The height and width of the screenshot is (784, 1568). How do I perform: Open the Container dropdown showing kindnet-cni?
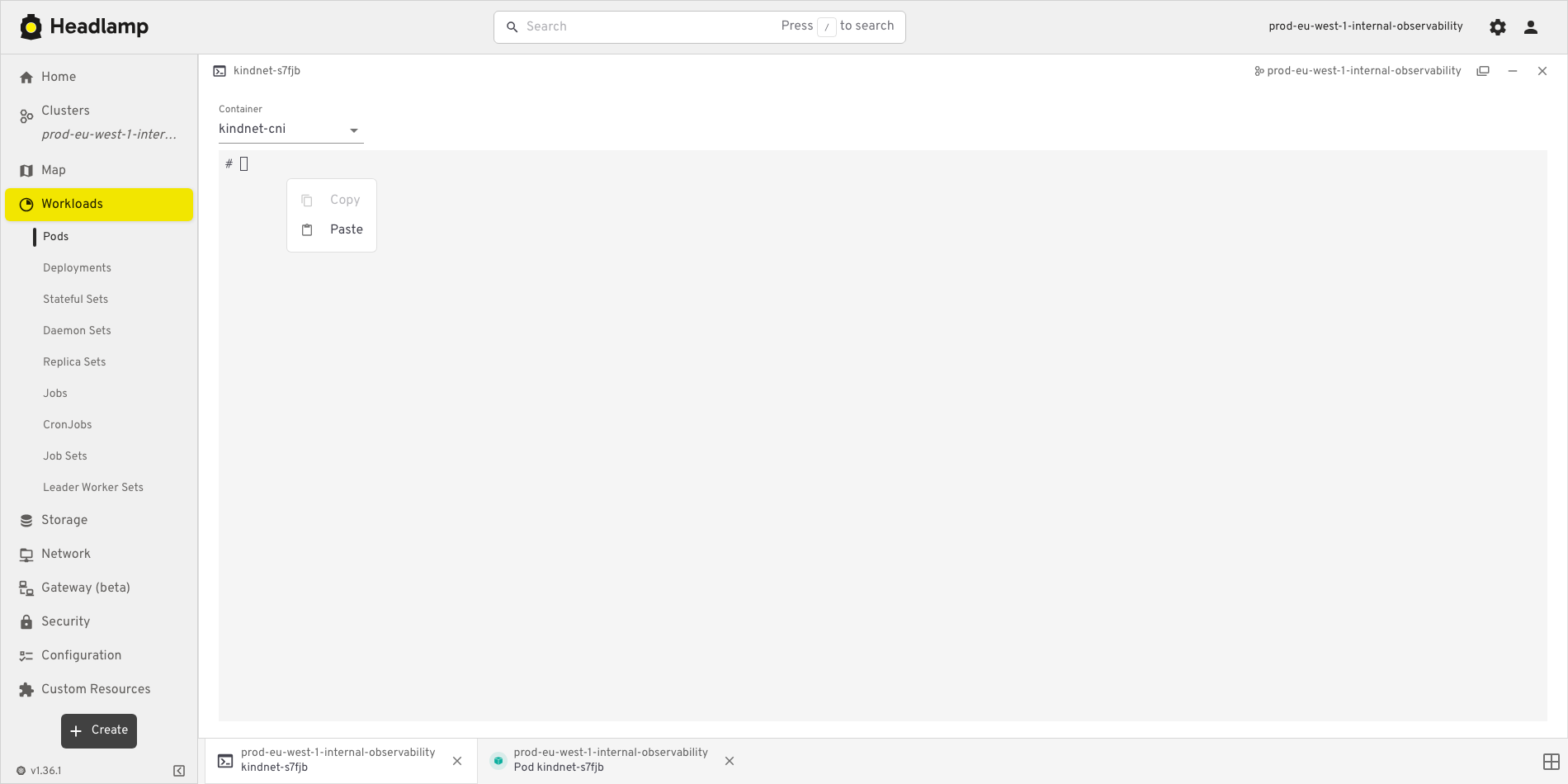tap(290, 130)
